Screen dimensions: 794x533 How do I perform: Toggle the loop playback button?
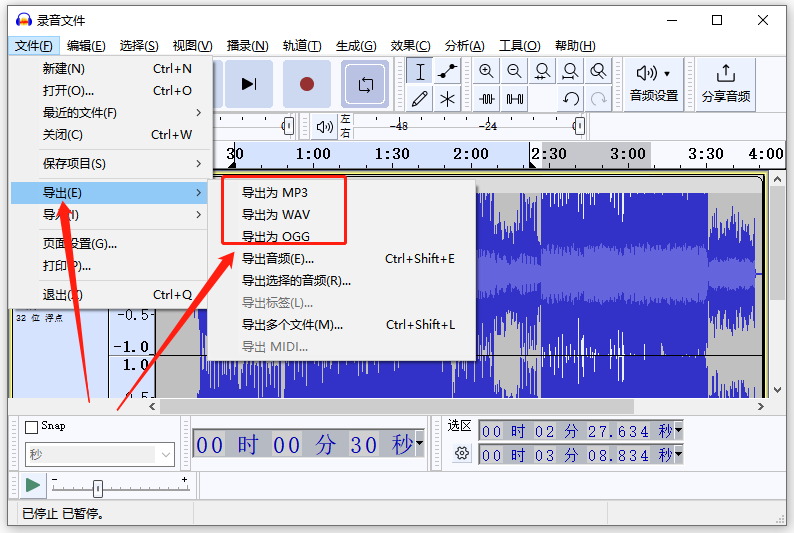(x=365, y=84)
